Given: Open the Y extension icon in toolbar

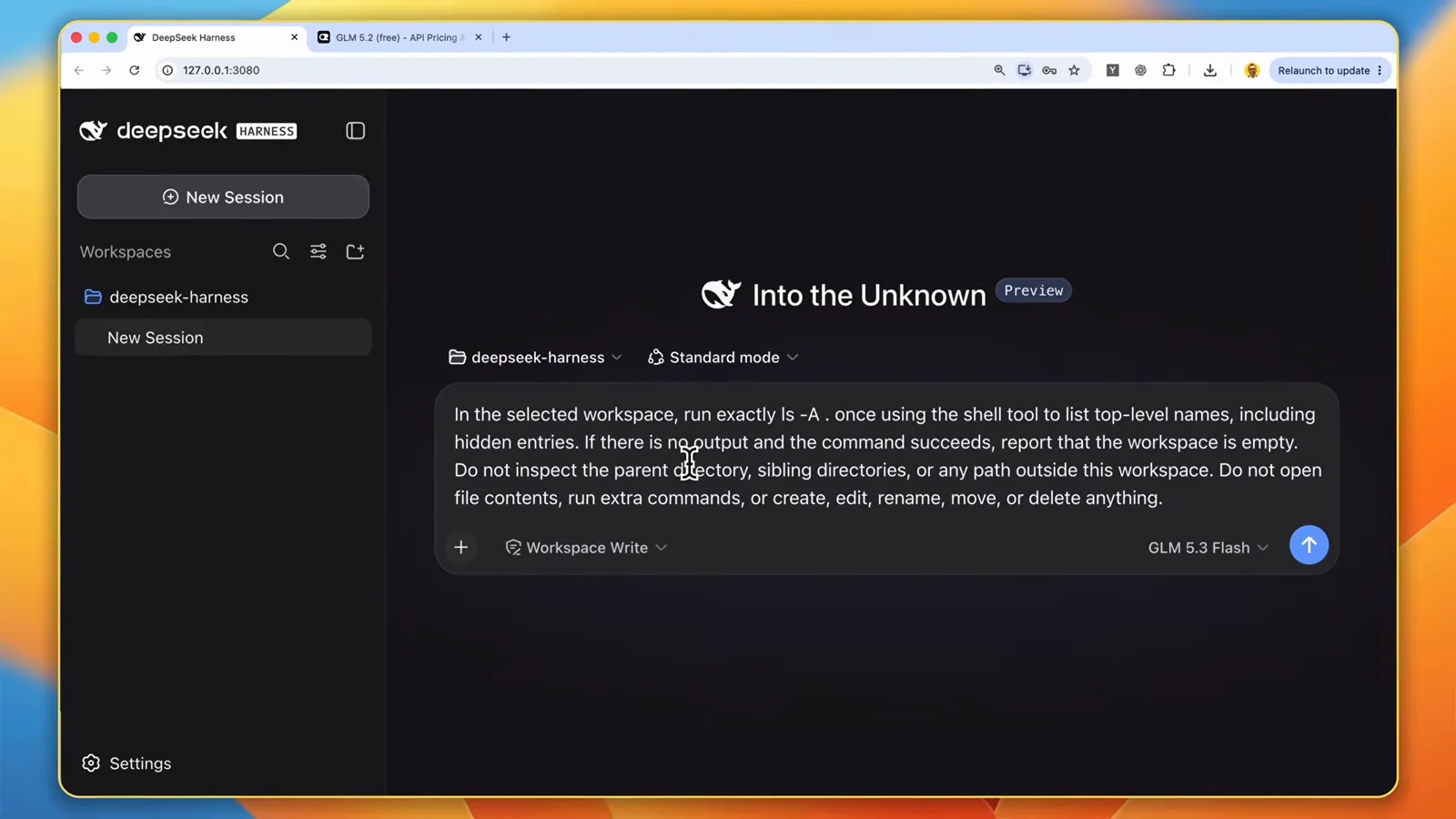Looking at the screenshot, I should pyautogui.click(x=1112, y=70).
